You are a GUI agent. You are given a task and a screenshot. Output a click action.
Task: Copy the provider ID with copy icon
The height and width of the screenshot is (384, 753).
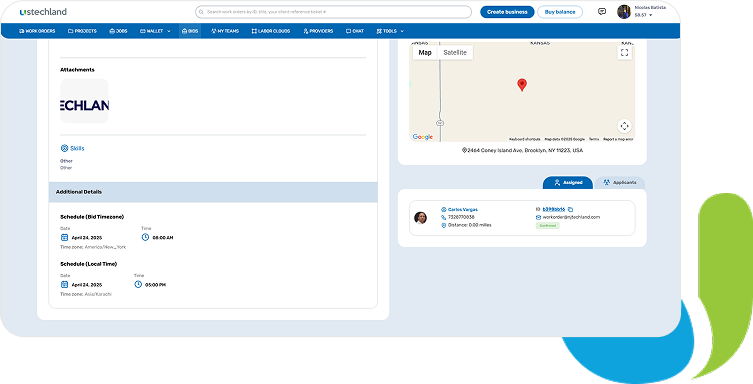pos(571,209)
